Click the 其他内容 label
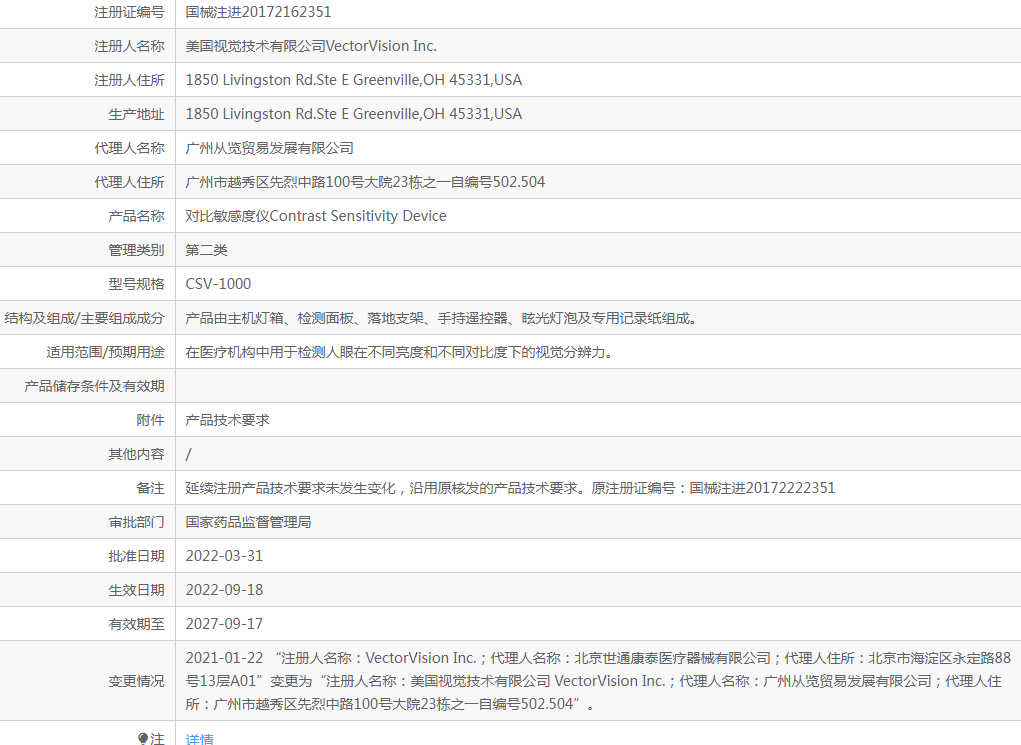The height and width of the screenshot is (745, 1021). coord(137,454)
